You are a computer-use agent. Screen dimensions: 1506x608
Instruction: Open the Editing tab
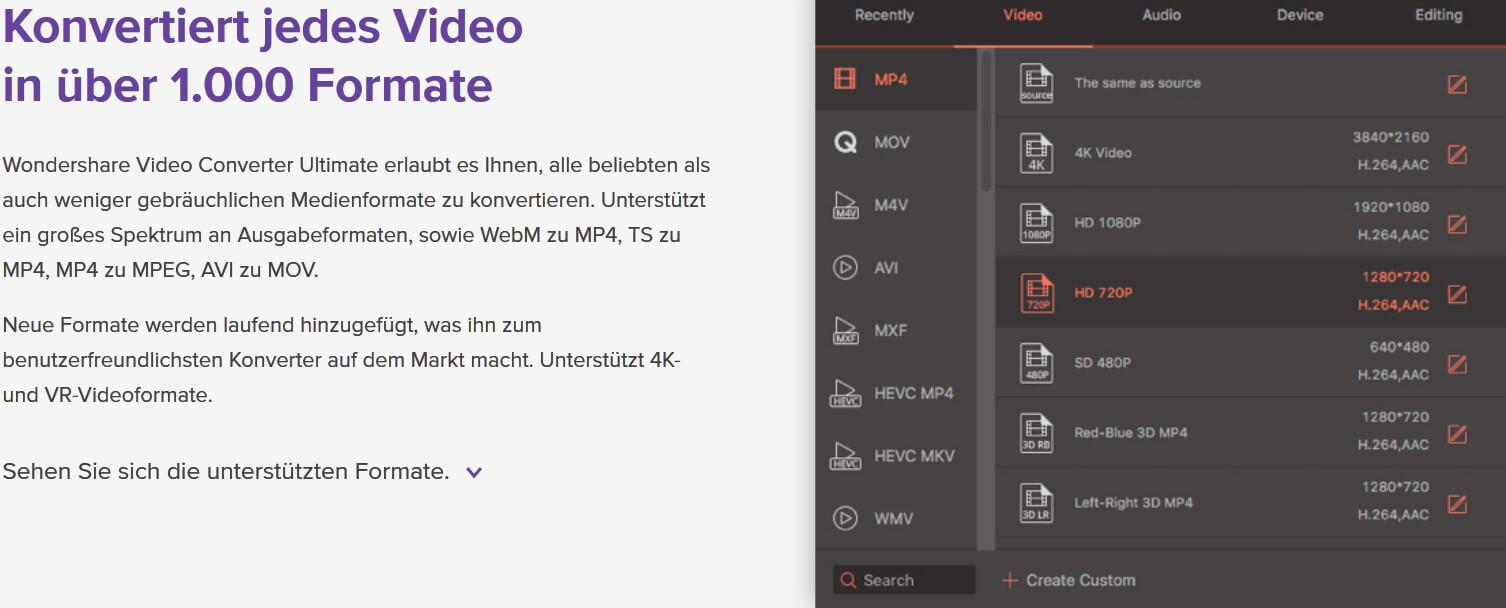click(x=1438, y=15)
